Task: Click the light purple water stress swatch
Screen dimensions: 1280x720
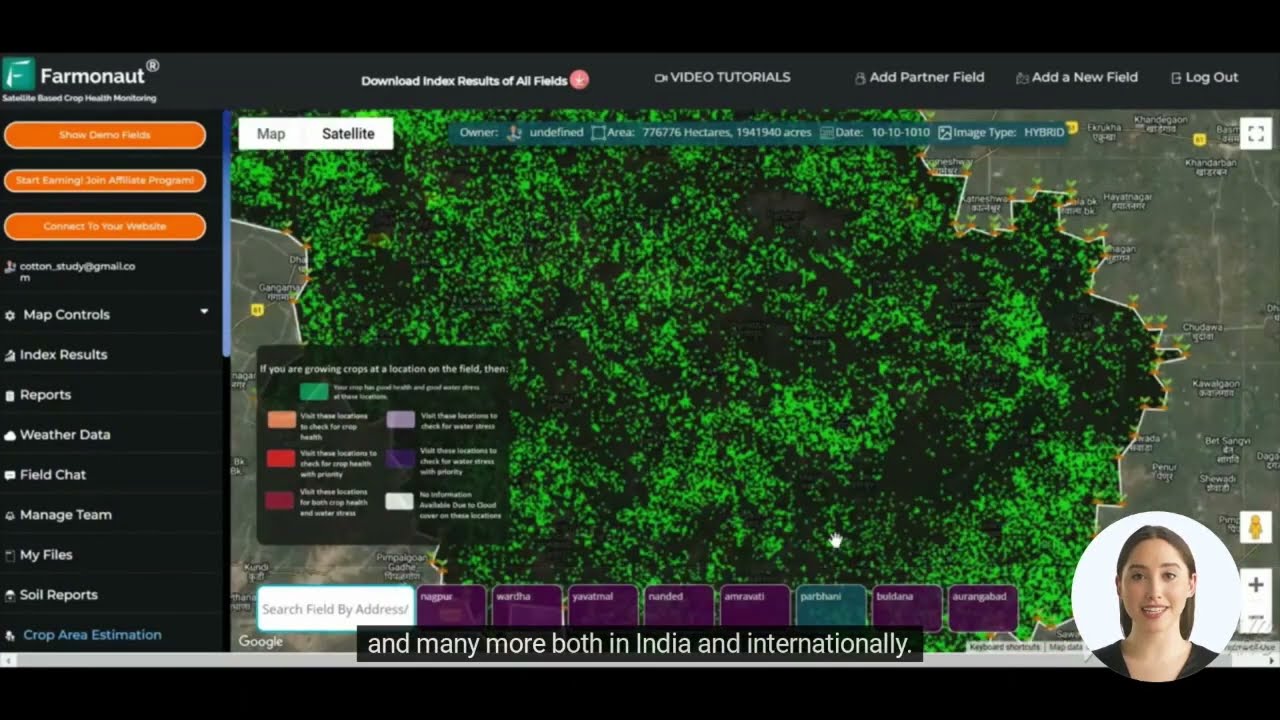Action: [x=400, y=419]
